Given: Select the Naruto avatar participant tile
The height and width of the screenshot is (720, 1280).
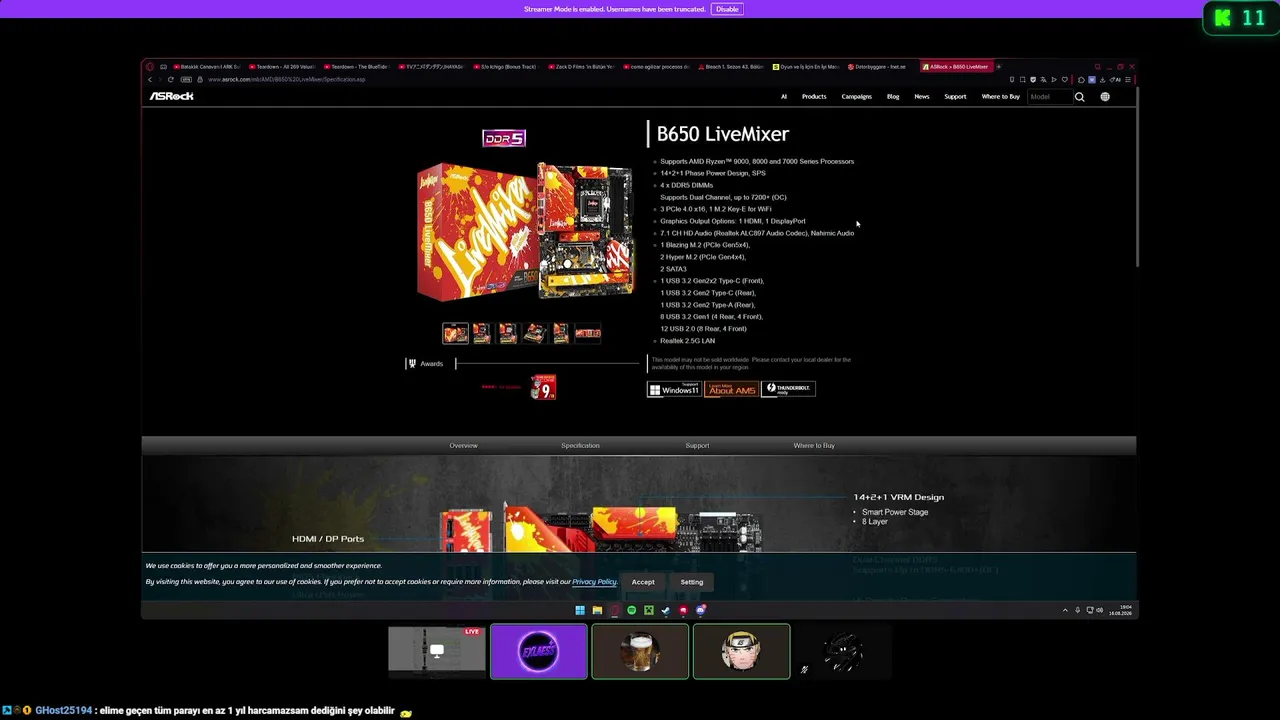Looking at the screenshot, I should 741,652.
